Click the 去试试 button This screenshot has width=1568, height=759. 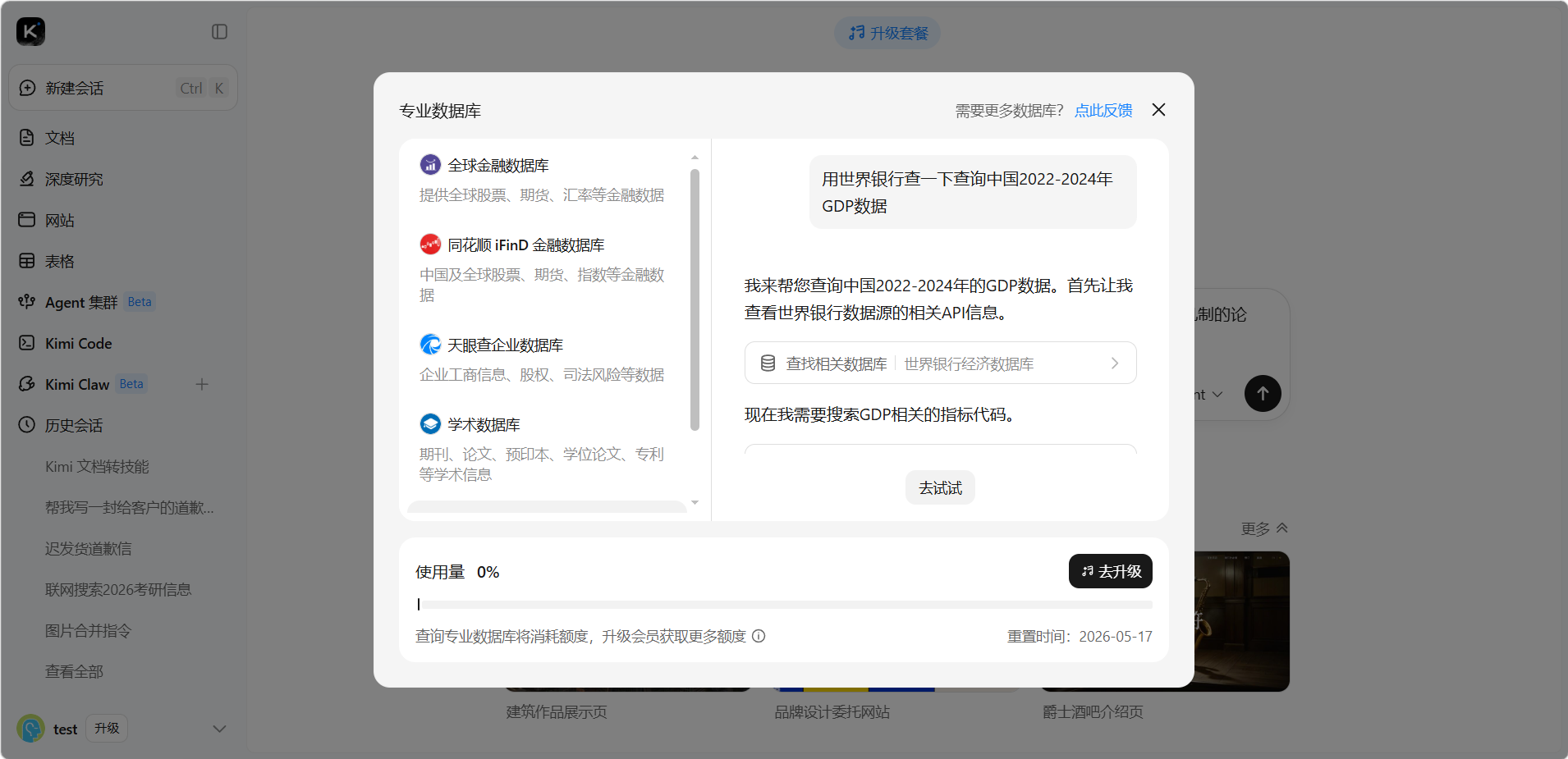click(940, 488)
